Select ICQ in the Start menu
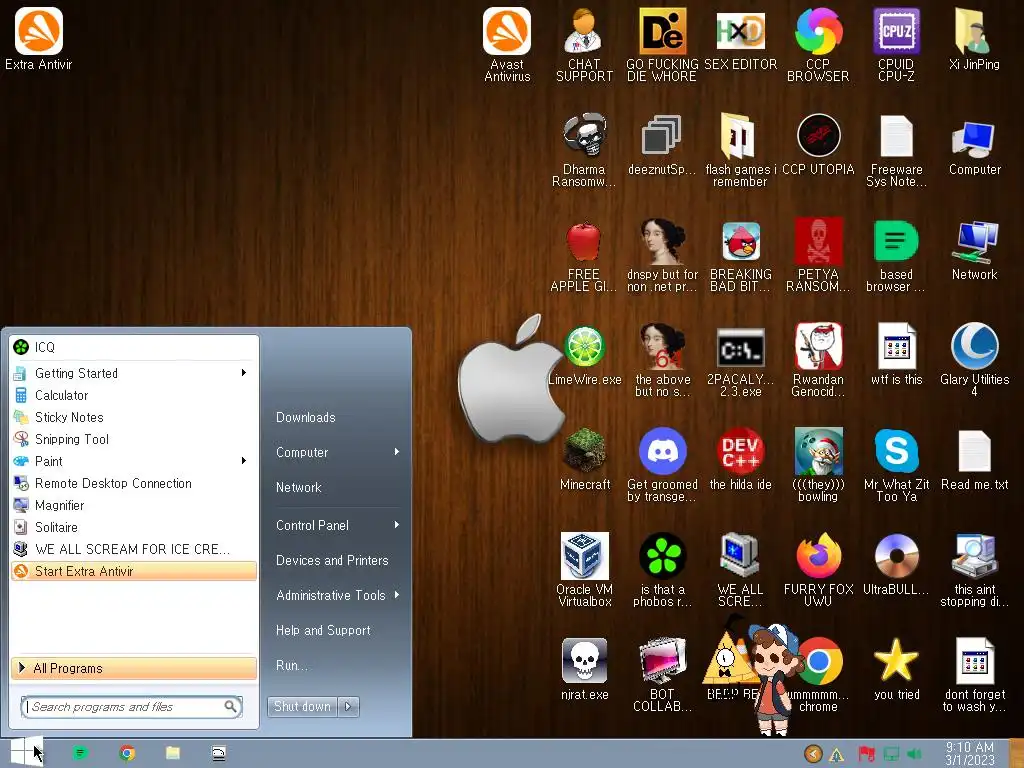Image resolution: width=1024 pixels, height=768 pixels. pos(134,347)
